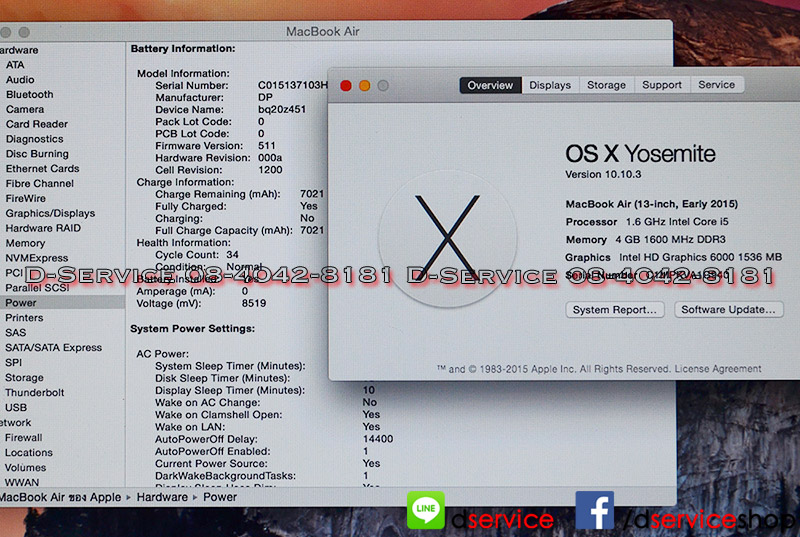Minimize the About This Mac window
The height and width of the screenshot is (537, 800).
364,86
